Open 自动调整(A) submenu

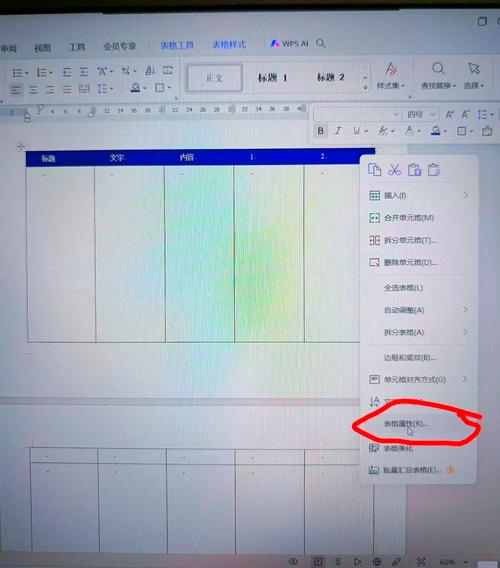click(x=418, y=310)
